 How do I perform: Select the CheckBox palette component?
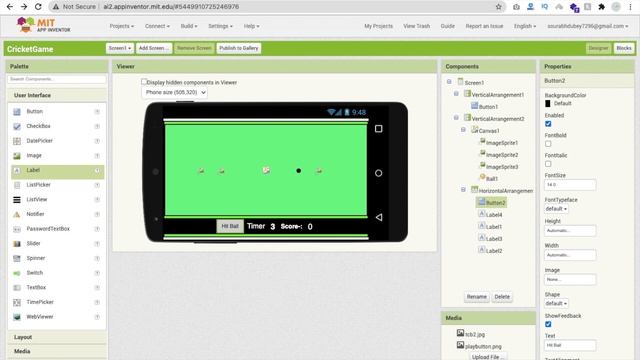(x=38, y=126)
